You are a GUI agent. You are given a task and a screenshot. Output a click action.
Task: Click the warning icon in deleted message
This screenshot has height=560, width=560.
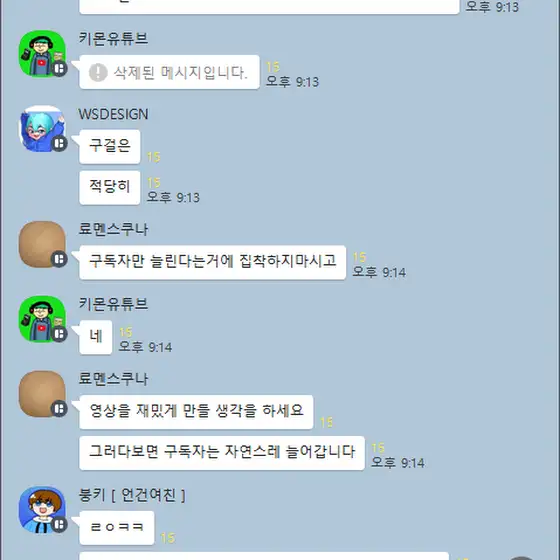[x=98, y=72]
